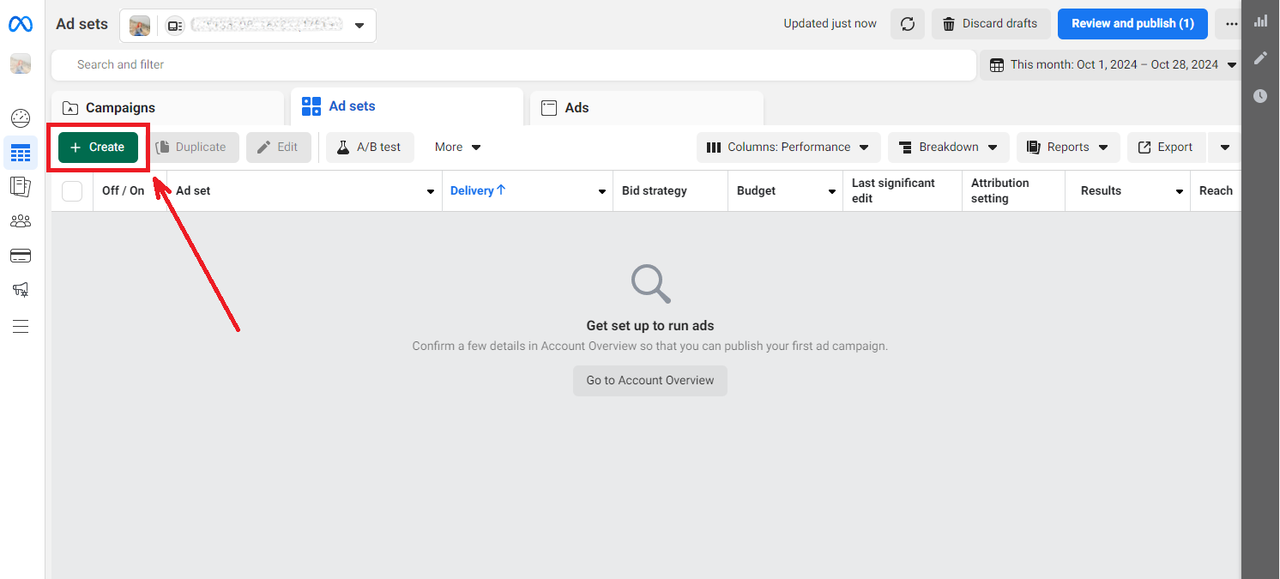Open Account Overview gauge icon in sidebar
This screenshot has height=579, width=1280.
click(20, 119)
